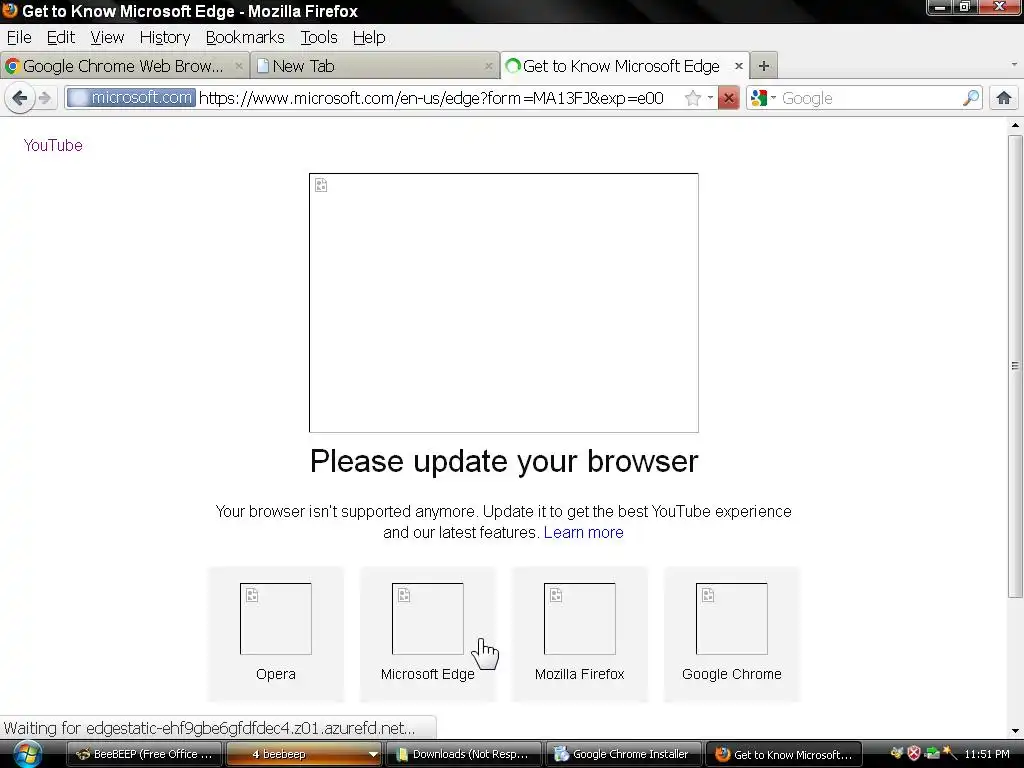Open the bookmark star dropdown arrow
The height and width of the screenshot is (768, 1024).
(710, 98)
